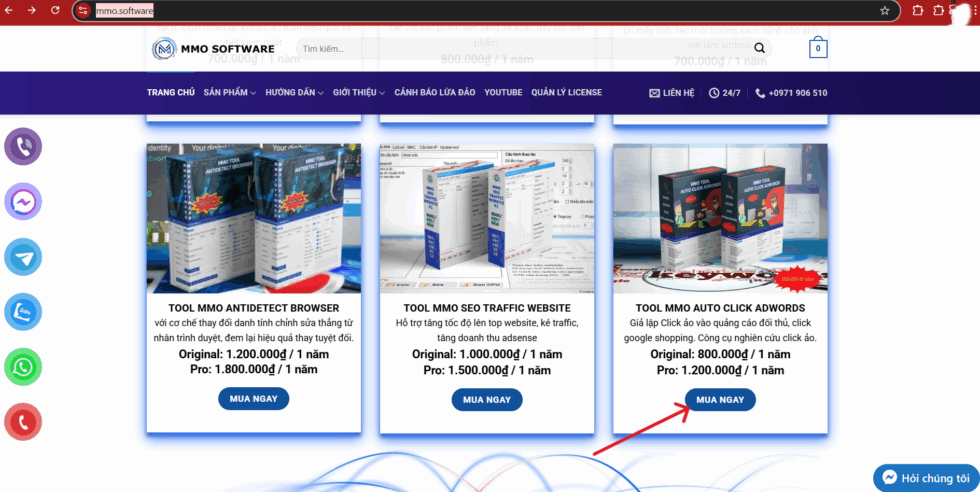980x492 pixels.
Task: Click the price text 'Pro: 1.500.000₫ / 1 năm'
Action: point(487,370)
